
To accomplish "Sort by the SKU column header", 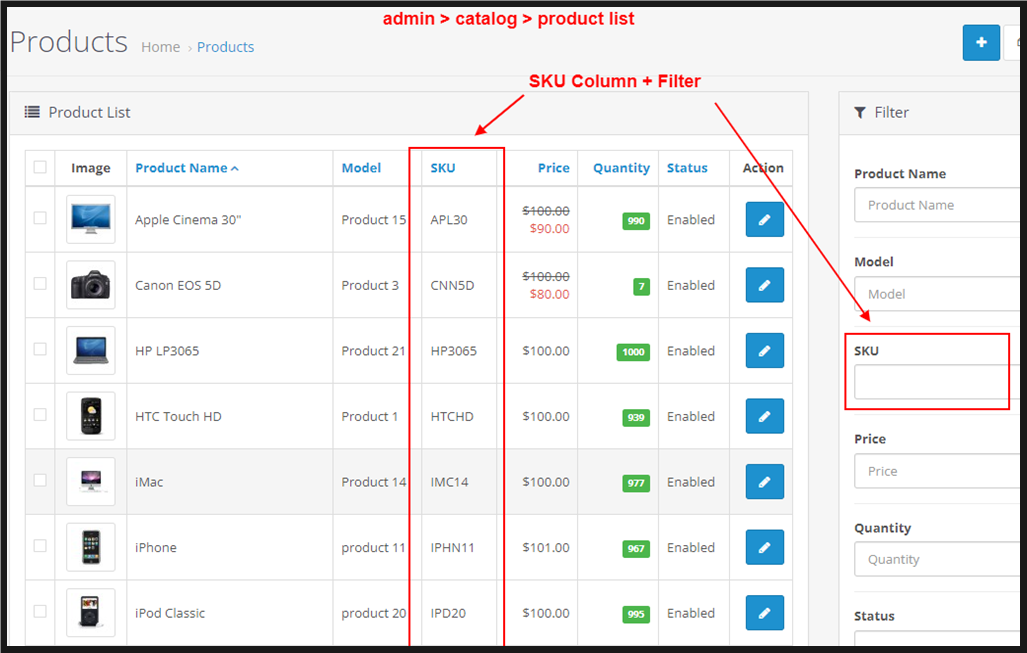I will (443, 168).
